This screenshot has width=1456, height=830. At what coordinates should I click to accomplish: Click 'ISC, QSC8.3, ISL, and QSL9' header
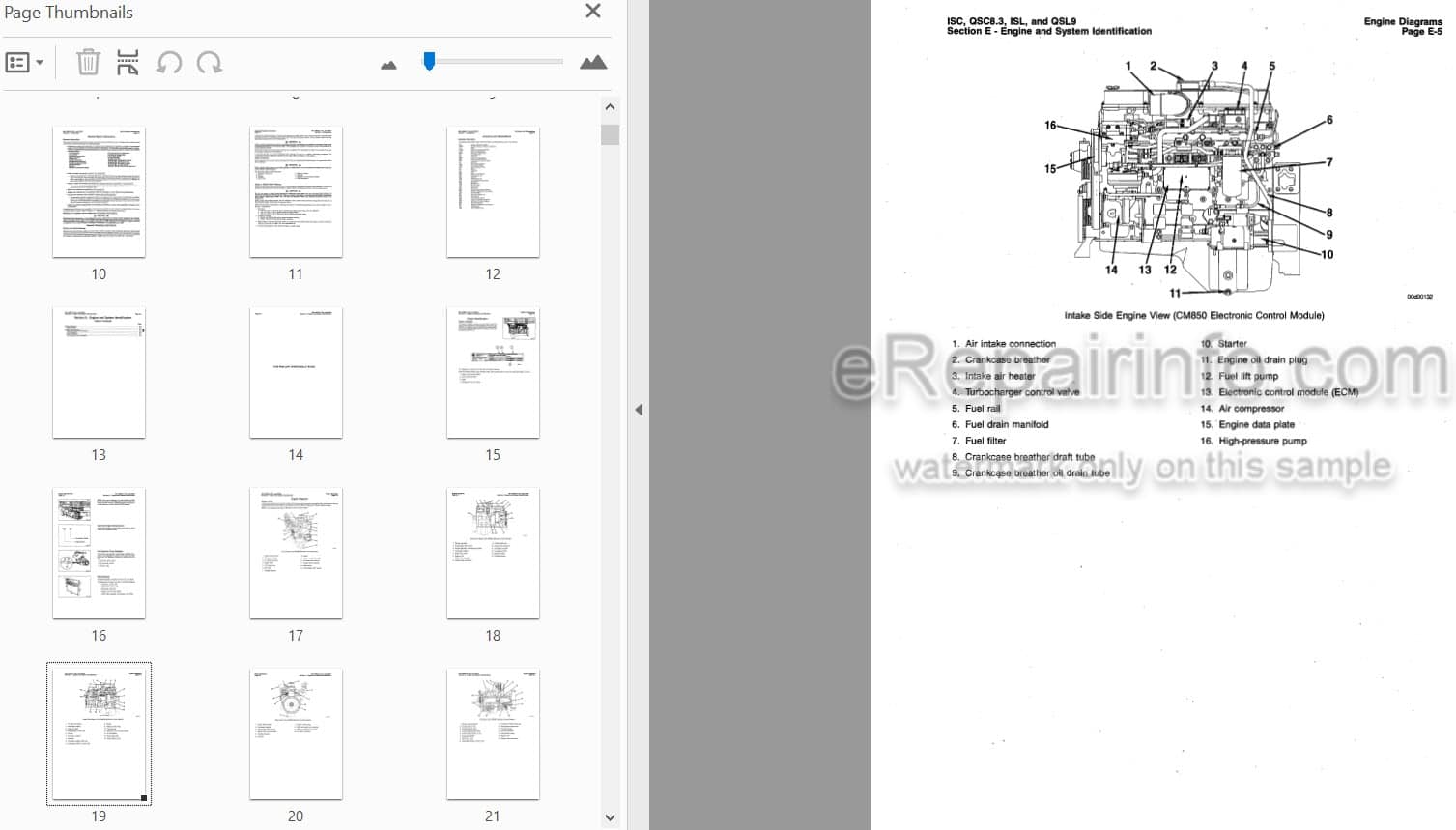[1012, 20]
